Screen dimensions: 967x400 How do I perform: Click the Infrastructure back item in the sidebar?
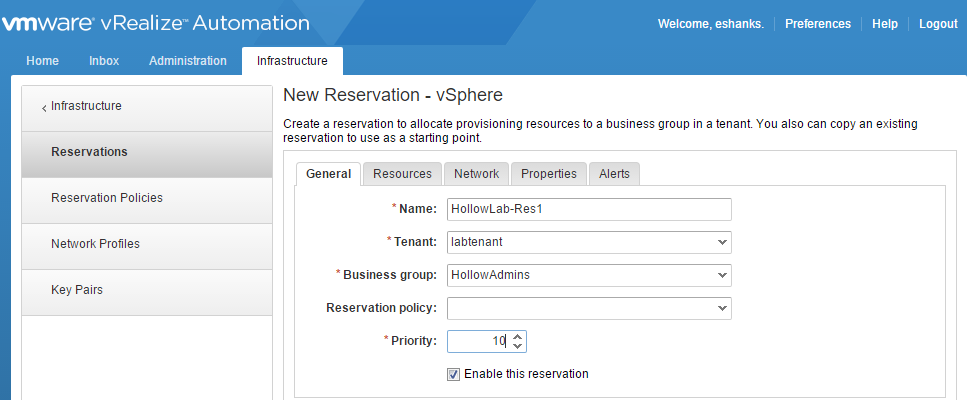click(x=147, y=106)
